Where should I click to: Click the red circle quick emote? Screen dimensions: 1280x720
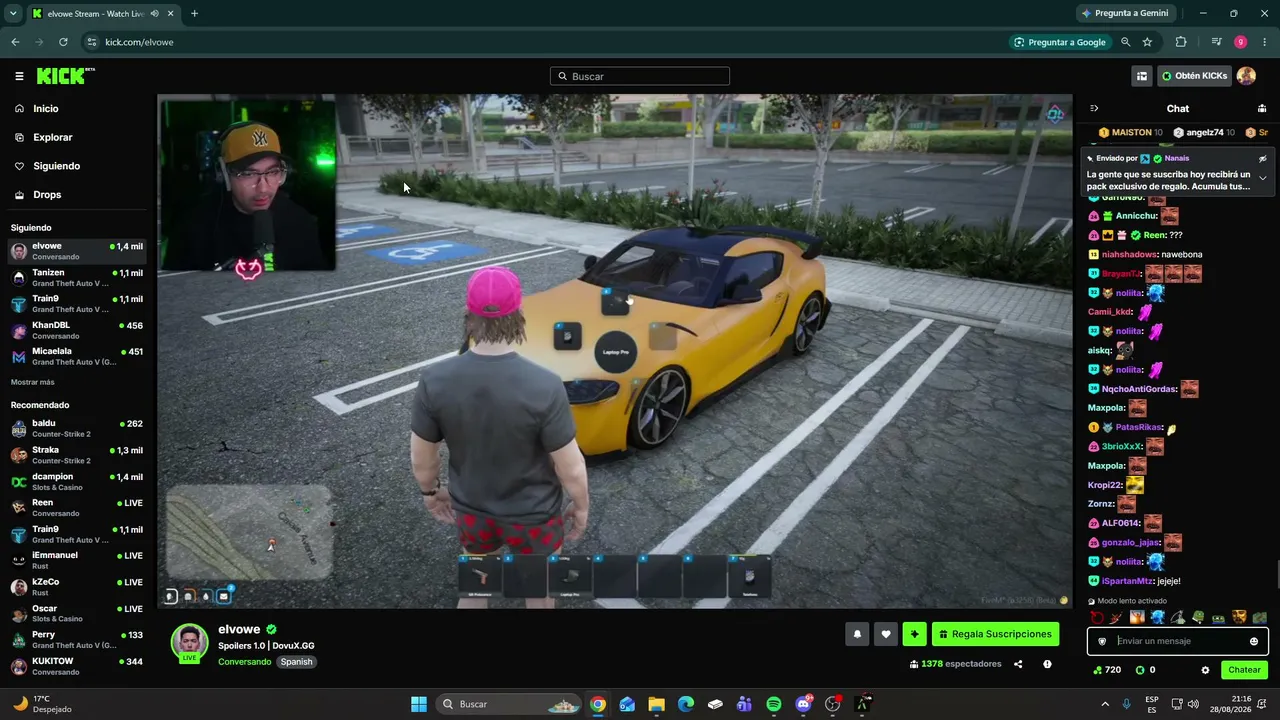click(1097, 617)
